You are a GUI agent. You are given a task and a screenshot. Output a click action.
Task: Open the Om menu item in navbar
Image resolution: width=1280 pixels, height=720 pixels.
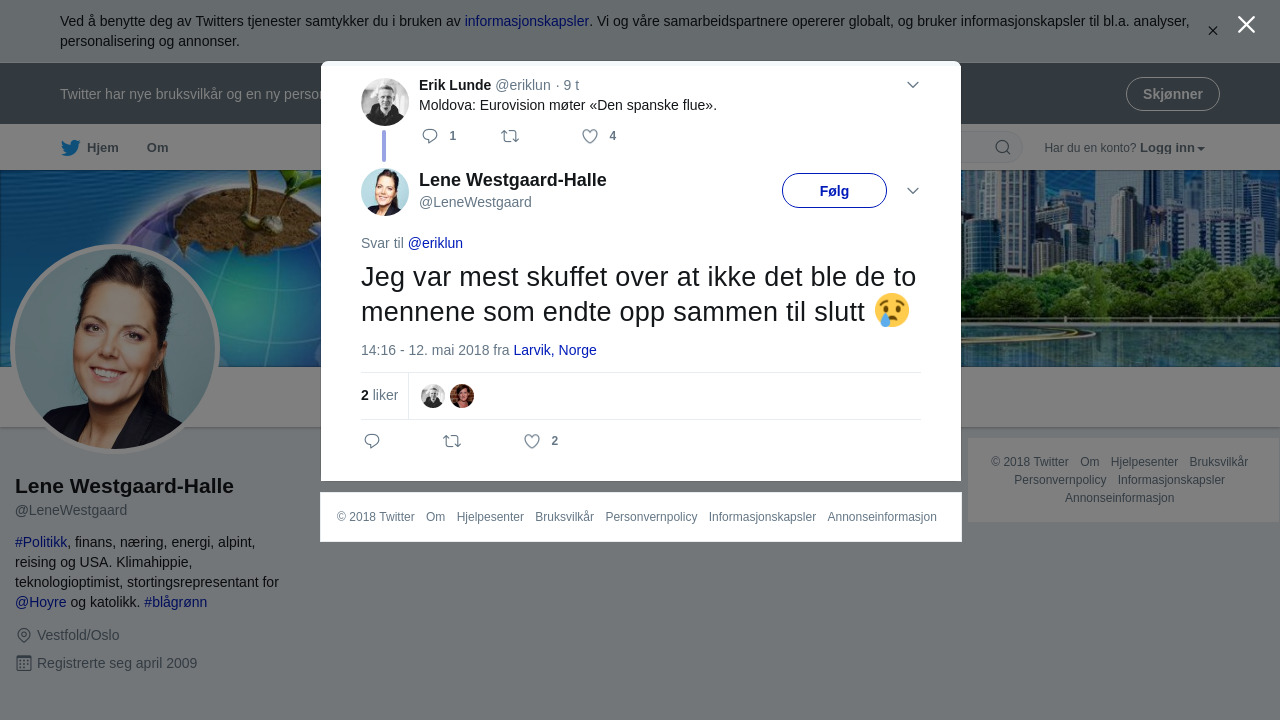pos(158,148)
